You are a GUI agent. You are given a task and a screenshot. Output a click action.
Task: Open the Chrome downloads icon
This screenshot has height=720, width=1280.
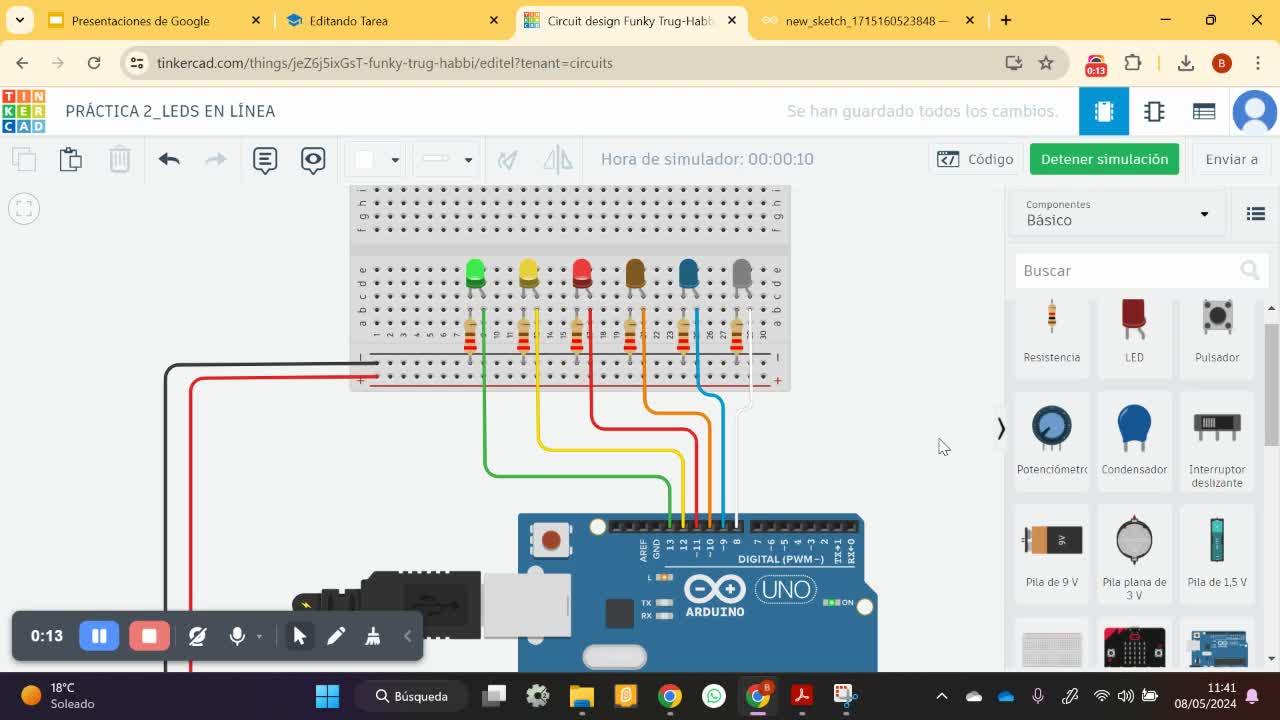click(x=1186, y=63)
